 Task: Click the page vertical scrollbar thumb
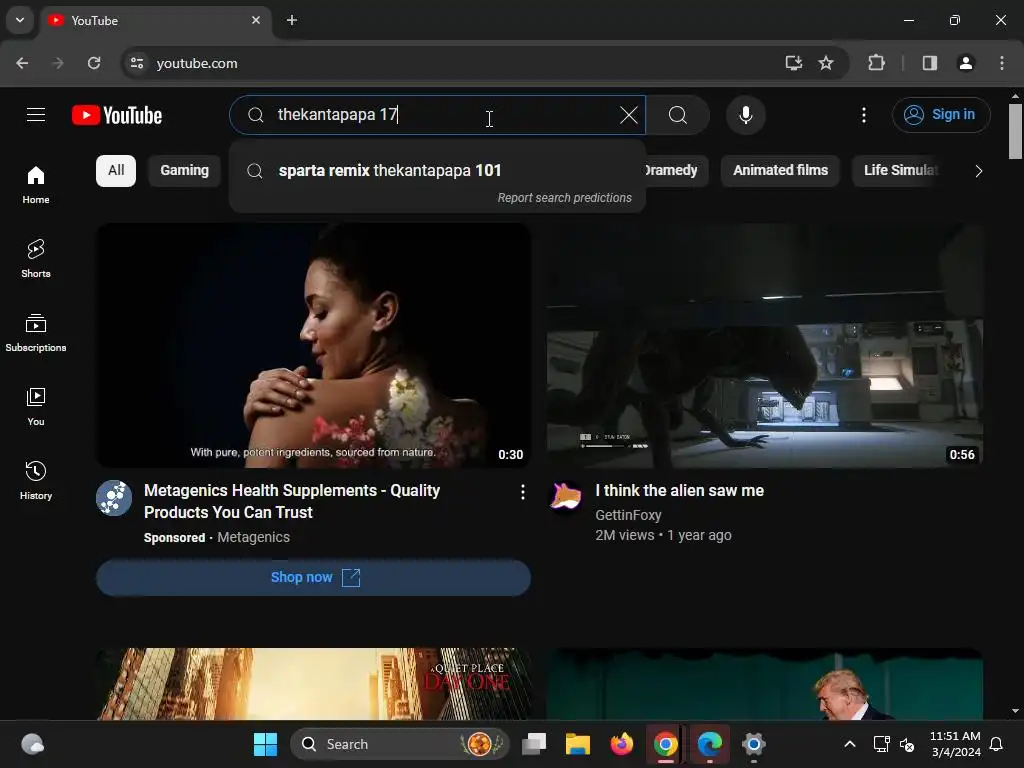pyautogui.click(x=1015, y=131)
